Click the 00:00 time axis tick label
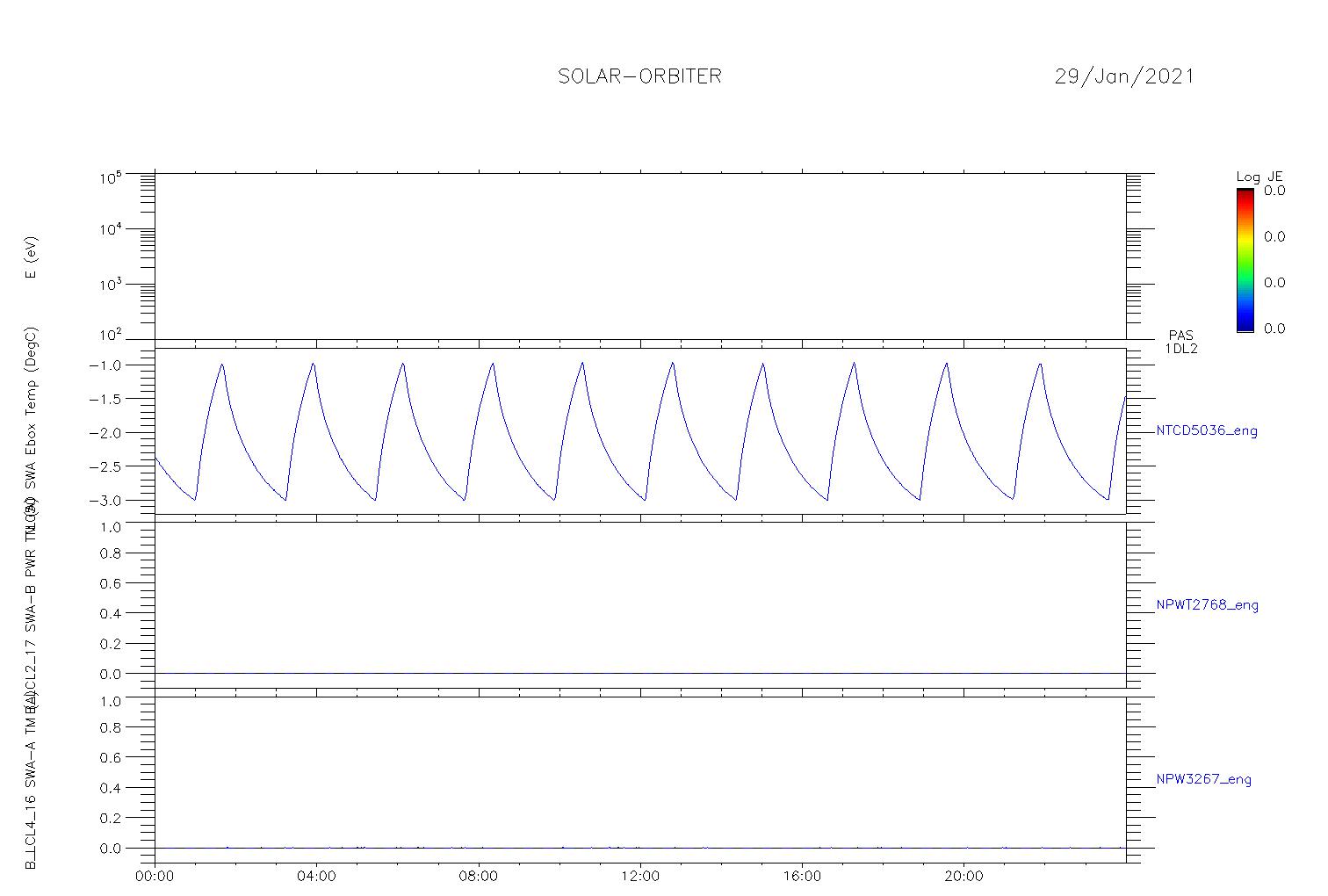Screen dimensions: 1328x896 pyautogui.click(x=155, y=877)
